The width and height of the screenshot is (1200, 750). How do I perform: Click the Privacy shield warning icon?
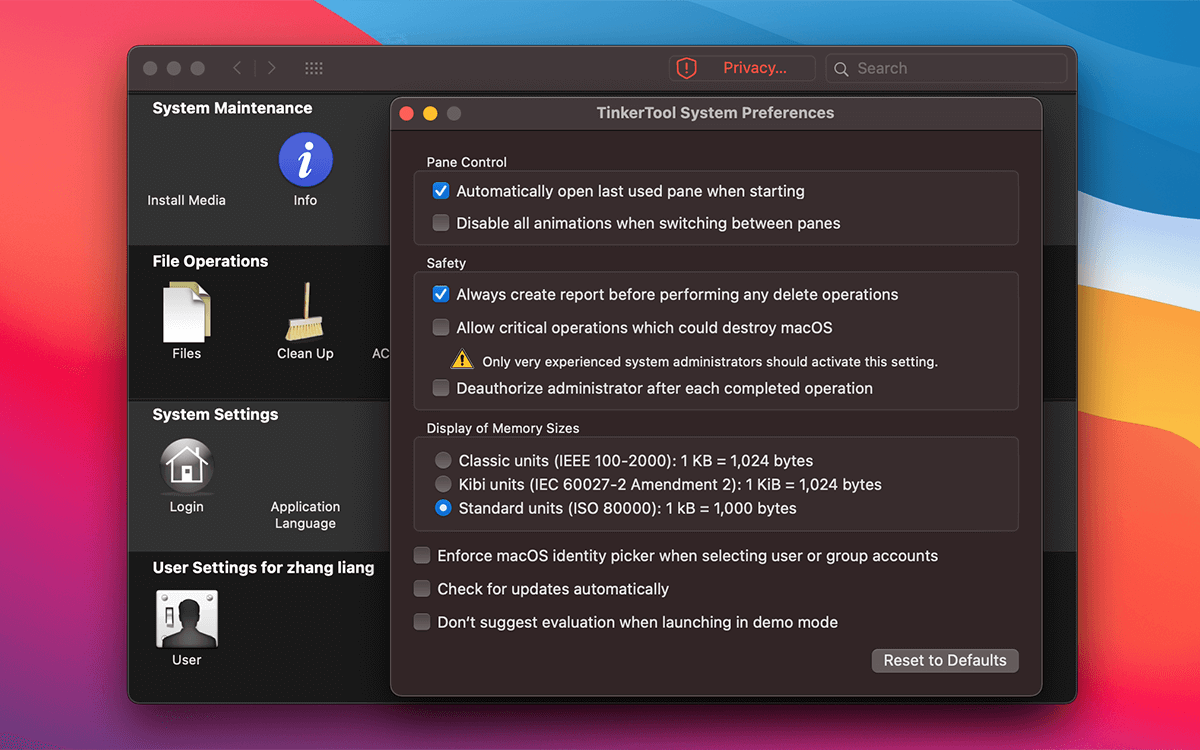(686, 68)
